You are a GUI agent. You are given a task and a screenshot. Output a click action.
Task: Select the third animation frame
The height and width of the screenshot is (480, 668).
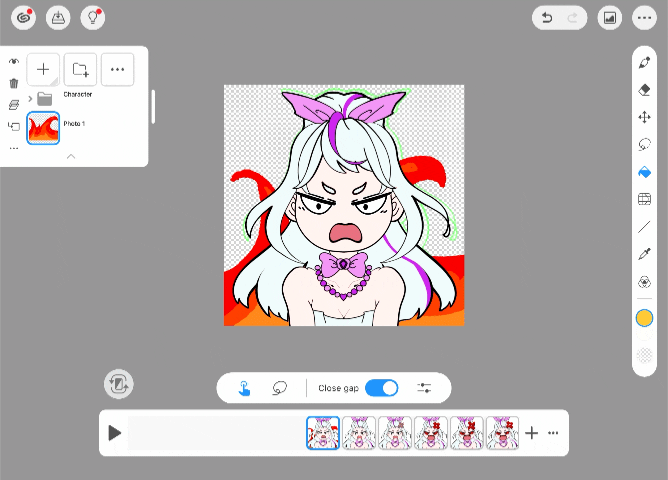tap(394, 433)
